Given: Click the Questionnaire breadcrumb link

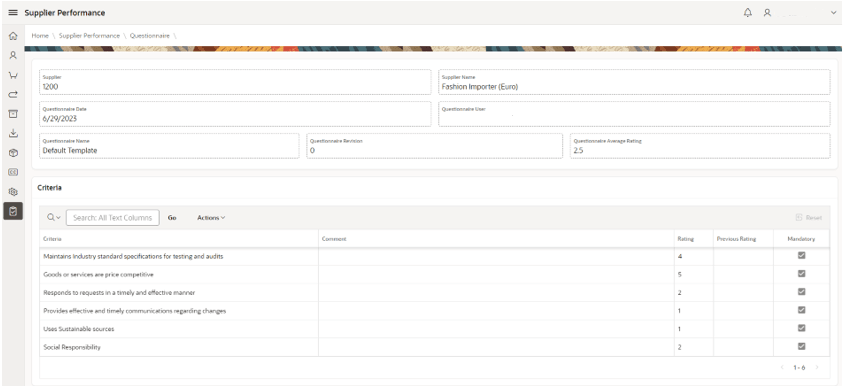Looking at the screenshot, I should click(x=150, y=36).
